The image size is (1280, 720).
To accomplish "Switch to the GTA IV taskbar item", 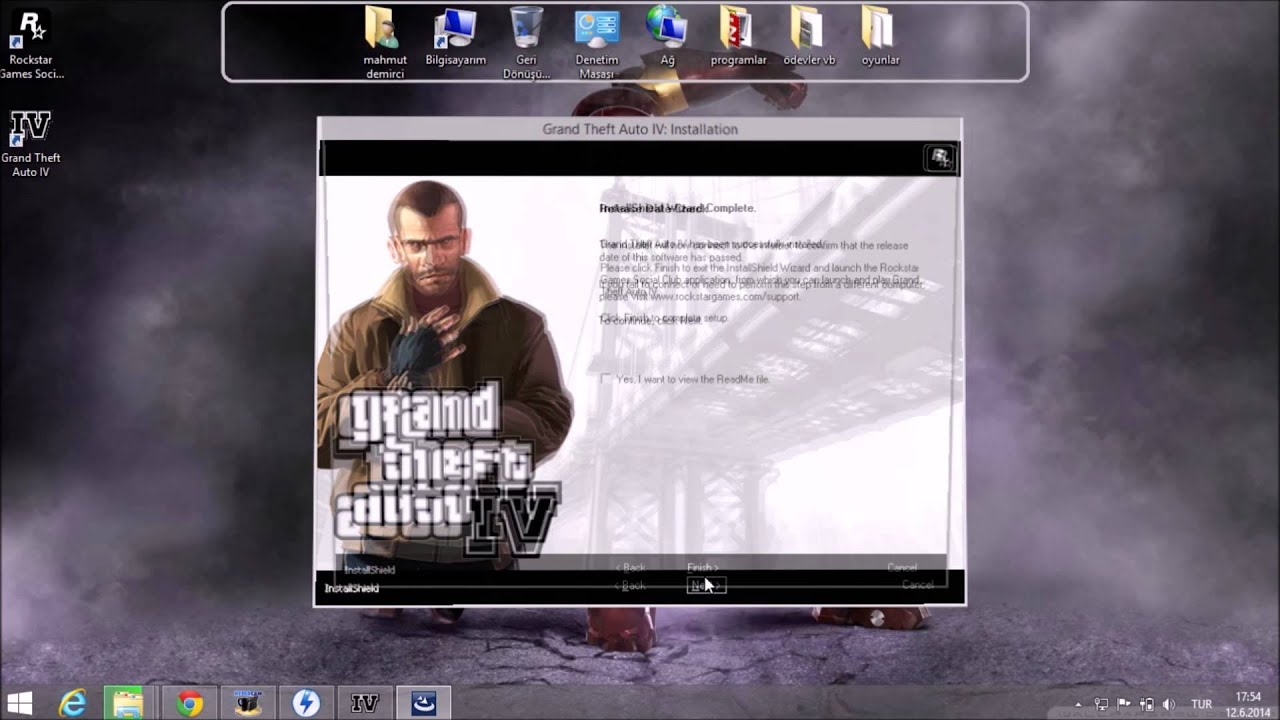I will point(364,703).
